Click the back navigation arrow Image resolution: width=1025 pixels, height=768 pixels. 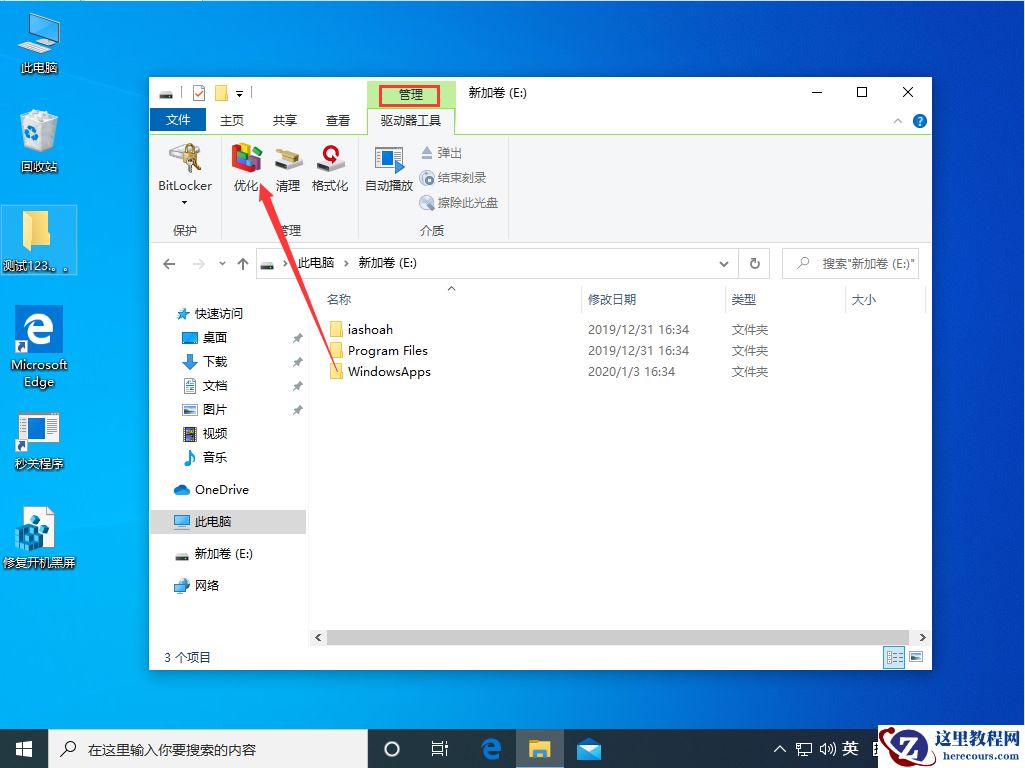pos(169,263)
